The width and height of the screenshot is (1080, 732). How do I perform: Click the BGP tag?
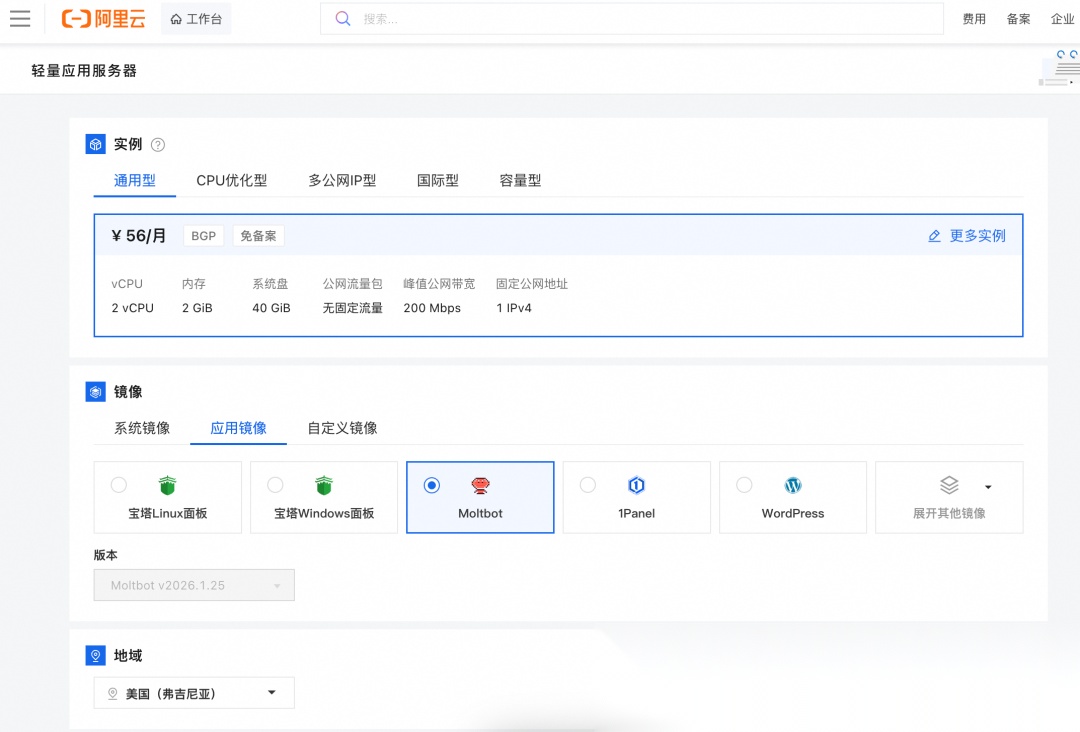pyautogui.click(x=203, y=236)
